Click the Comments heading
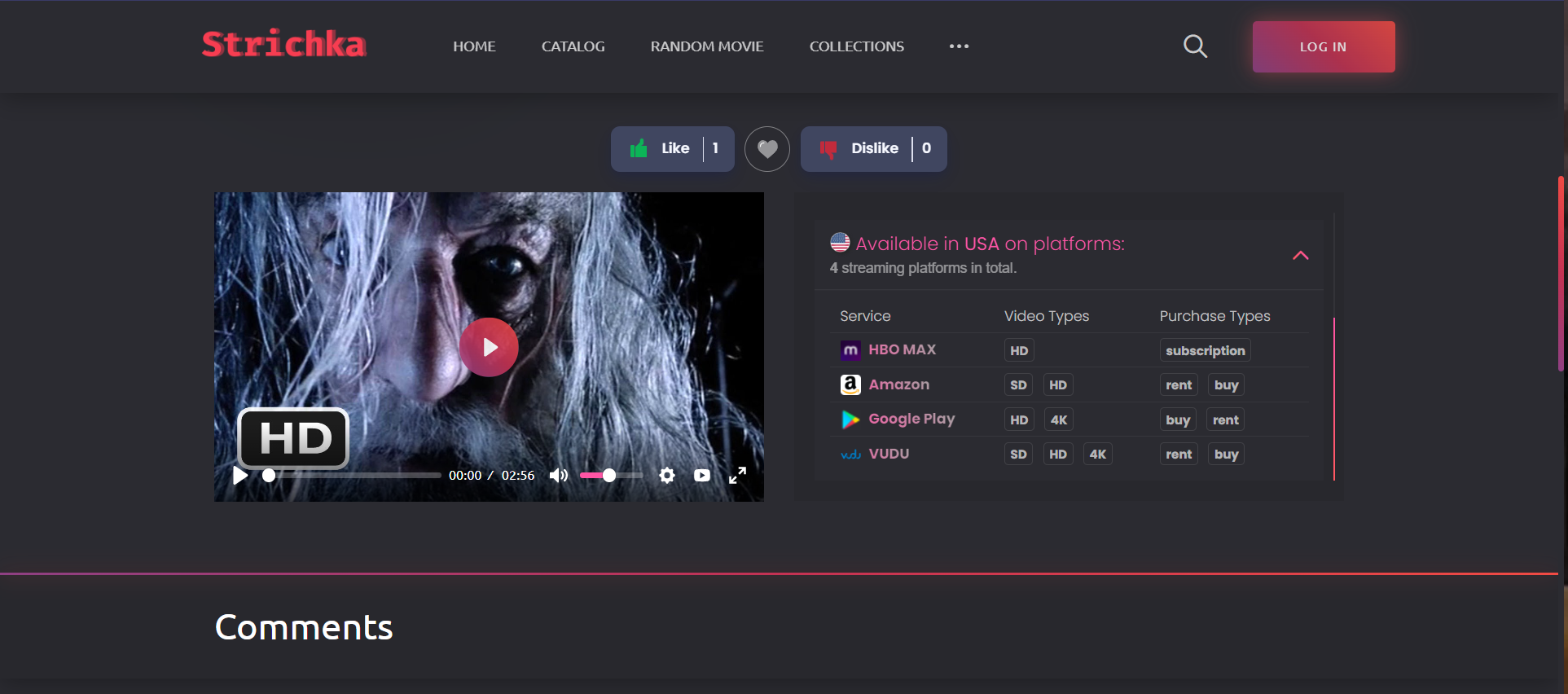Image resolution: width=1568 pixels, height=694 pixels. [x=304, y=627]
